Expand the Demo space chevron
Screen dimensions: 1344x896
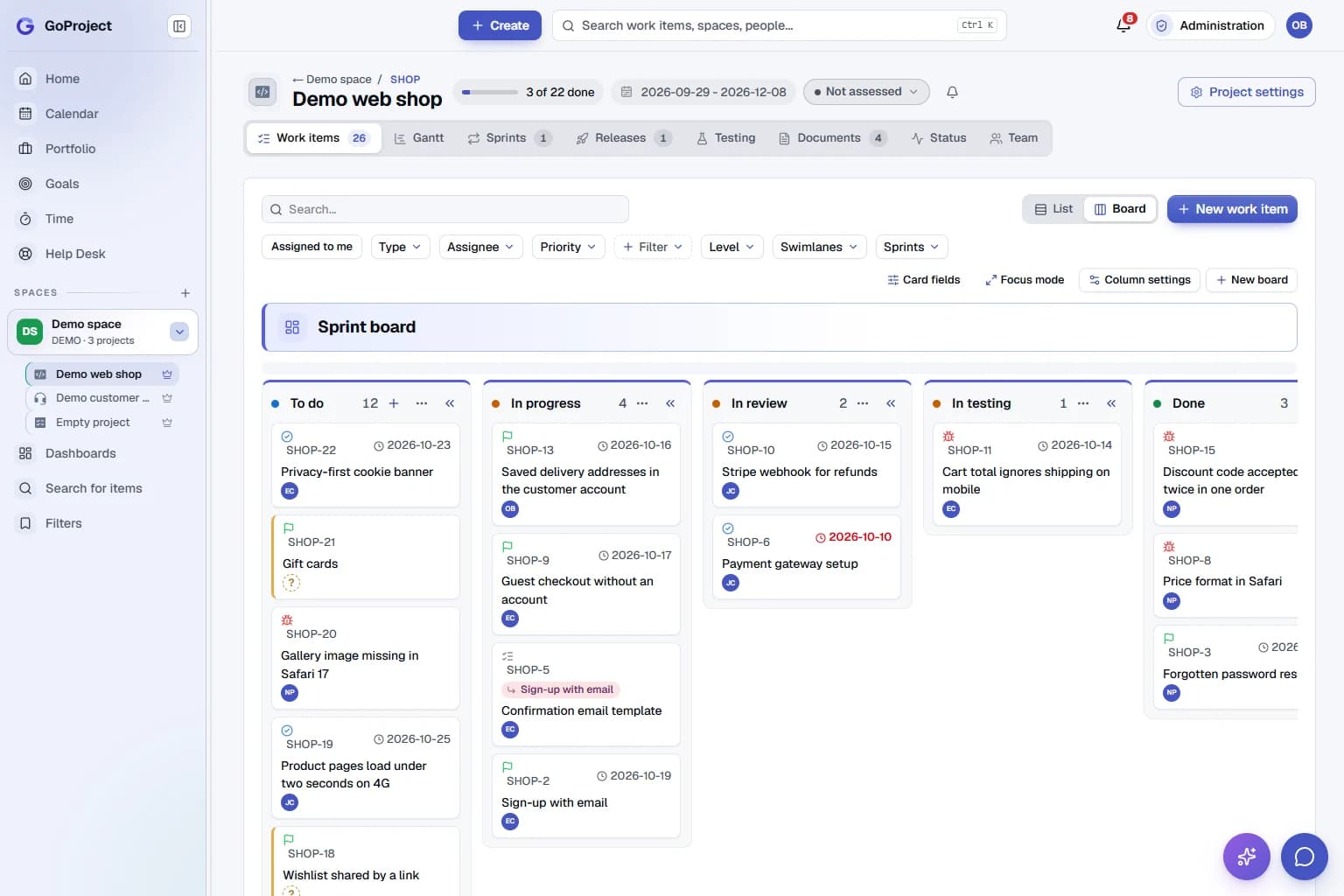click(179, 332)
